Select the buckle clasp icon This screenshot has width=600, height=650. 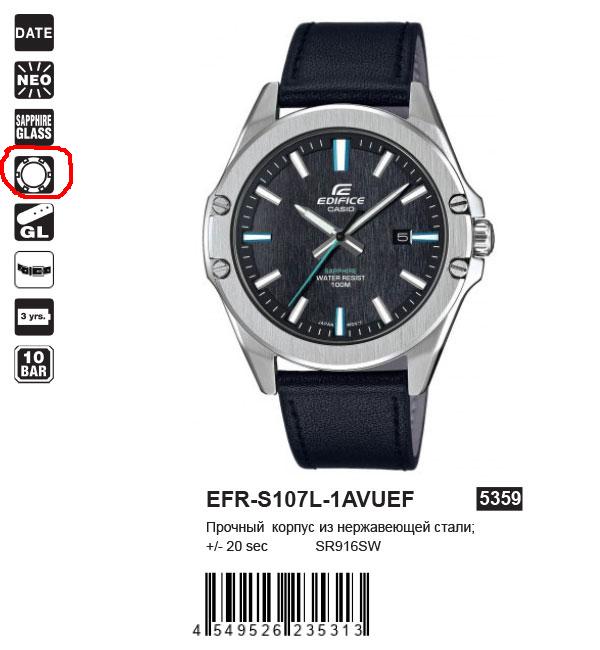(34, 269)
